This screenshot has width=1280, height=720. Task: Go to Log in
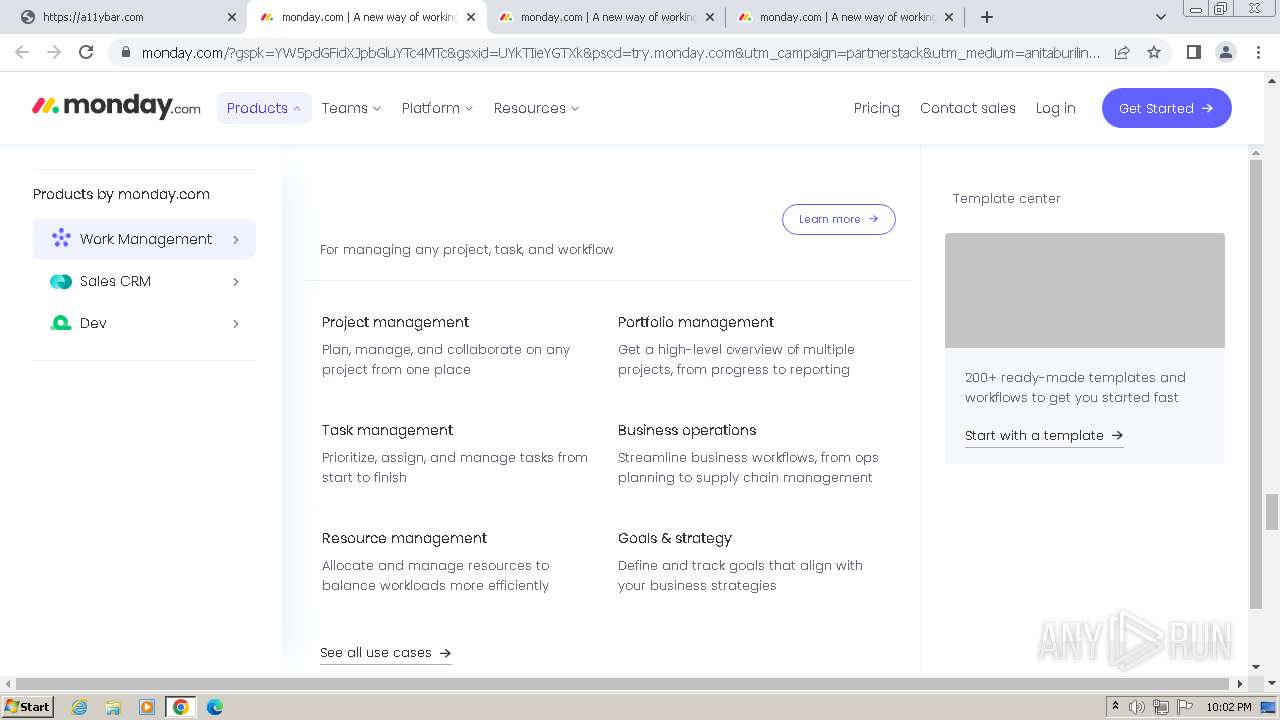tap(1056, 108)
